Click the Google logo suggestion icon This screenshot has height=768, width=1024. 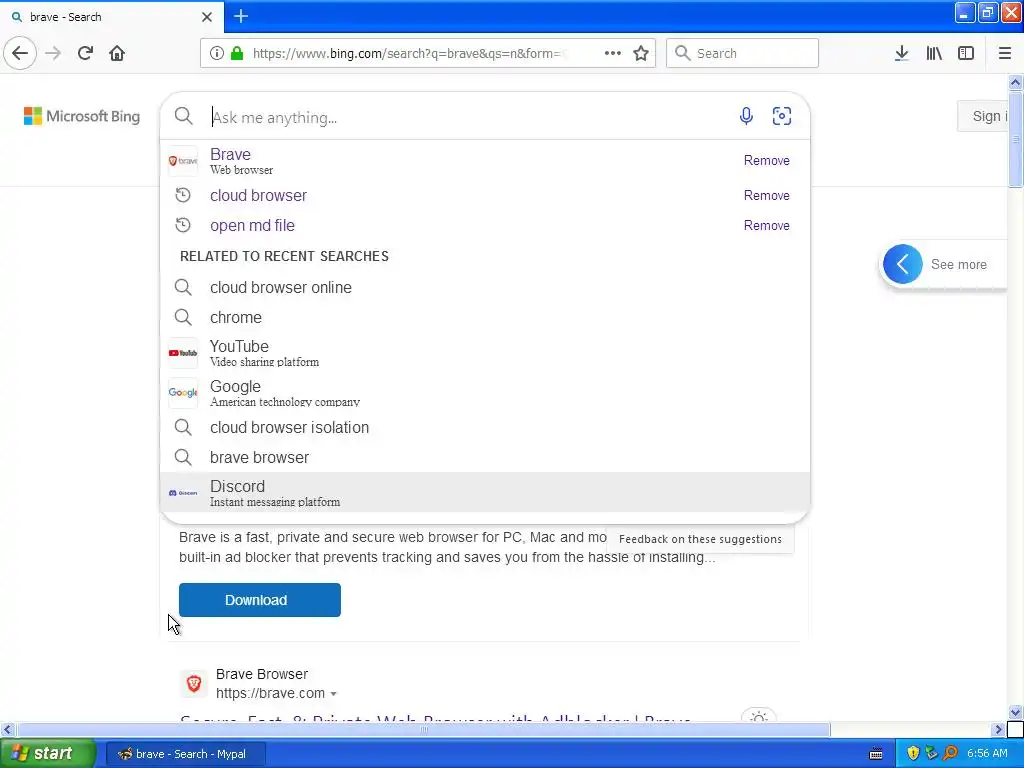(183, 392)
